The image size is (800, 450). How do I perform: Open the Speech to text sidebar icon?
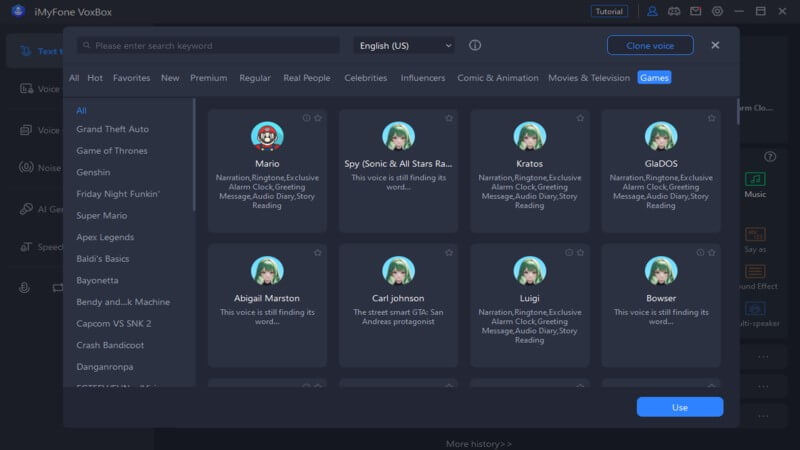pos(26,247)
